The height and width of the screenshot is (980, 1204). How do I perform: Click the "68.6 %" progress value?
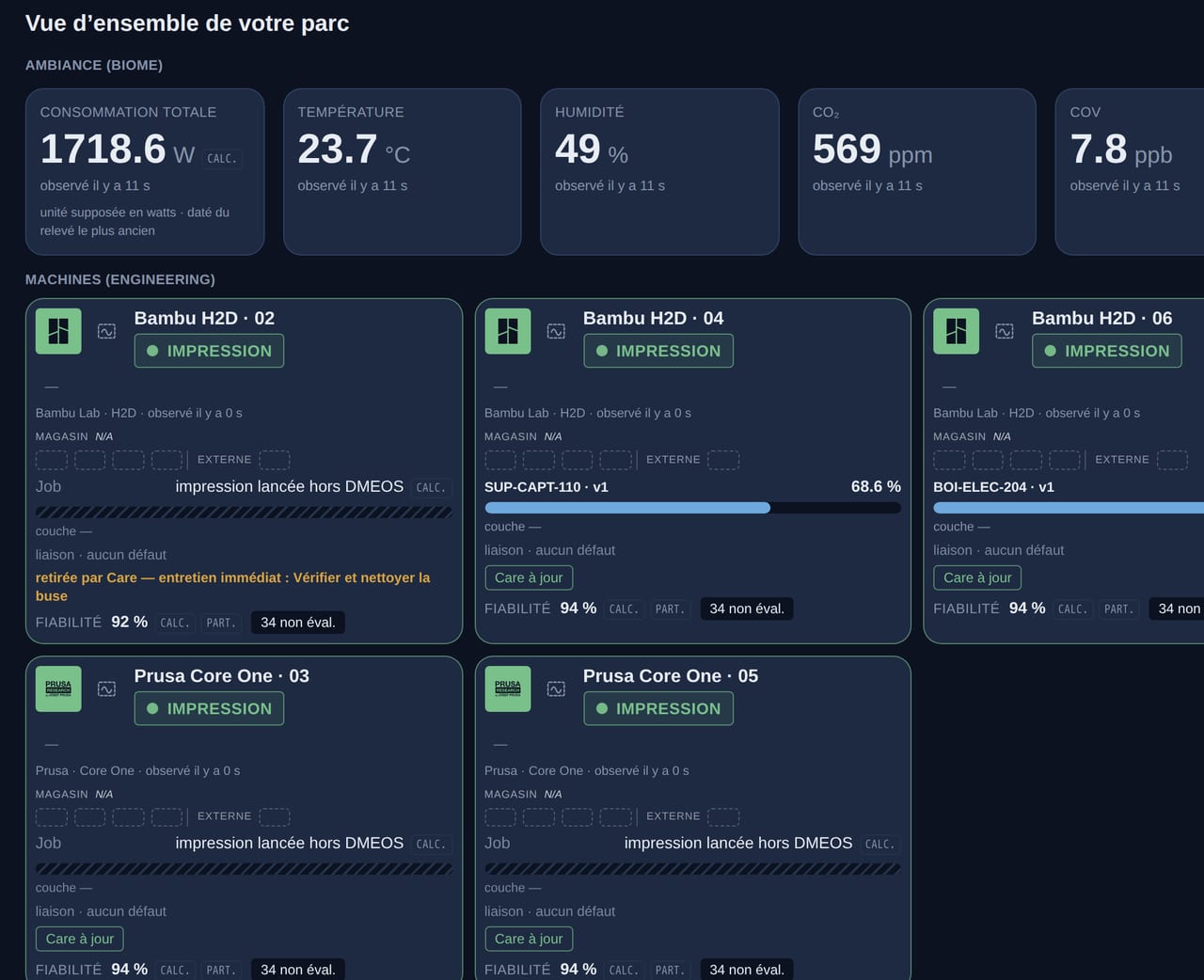[x=876, y=486]
